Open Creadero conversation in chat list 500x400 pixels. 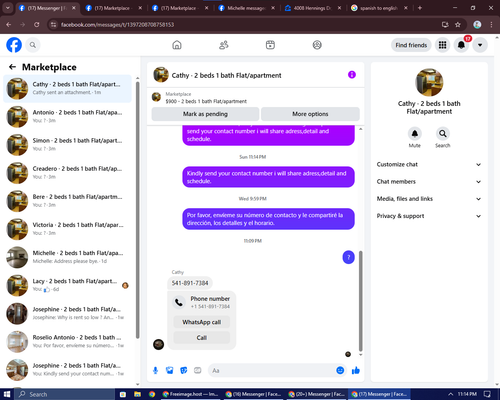[67, 173]
